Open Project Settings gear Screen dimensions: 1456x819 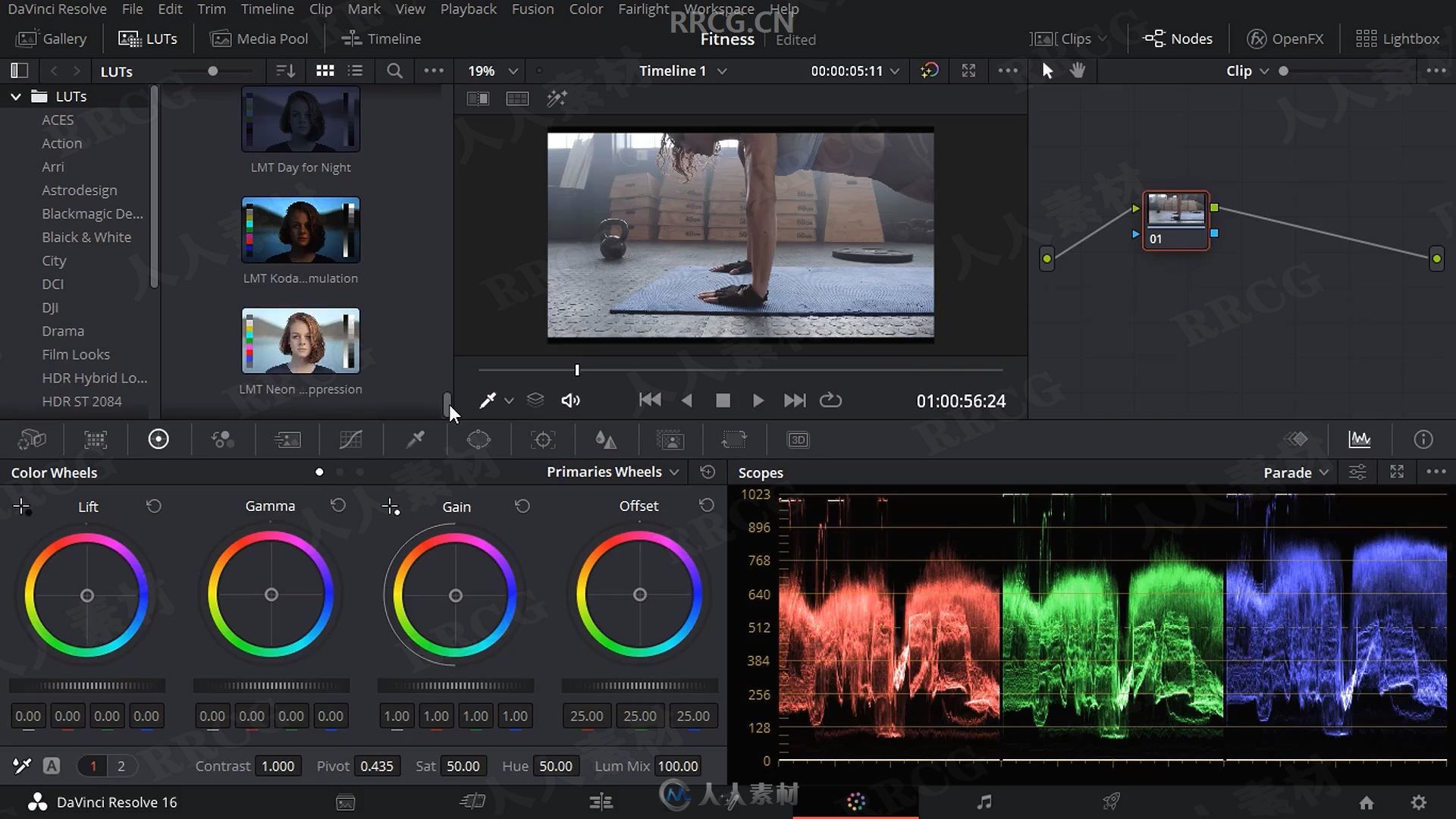[x=1419, y=802]
